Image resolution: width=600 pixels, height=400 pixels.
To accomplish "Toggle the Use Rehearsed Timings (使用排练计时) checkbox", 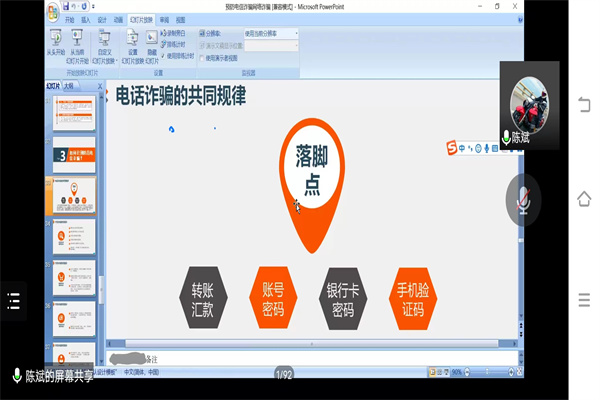I will coord(162,55).
